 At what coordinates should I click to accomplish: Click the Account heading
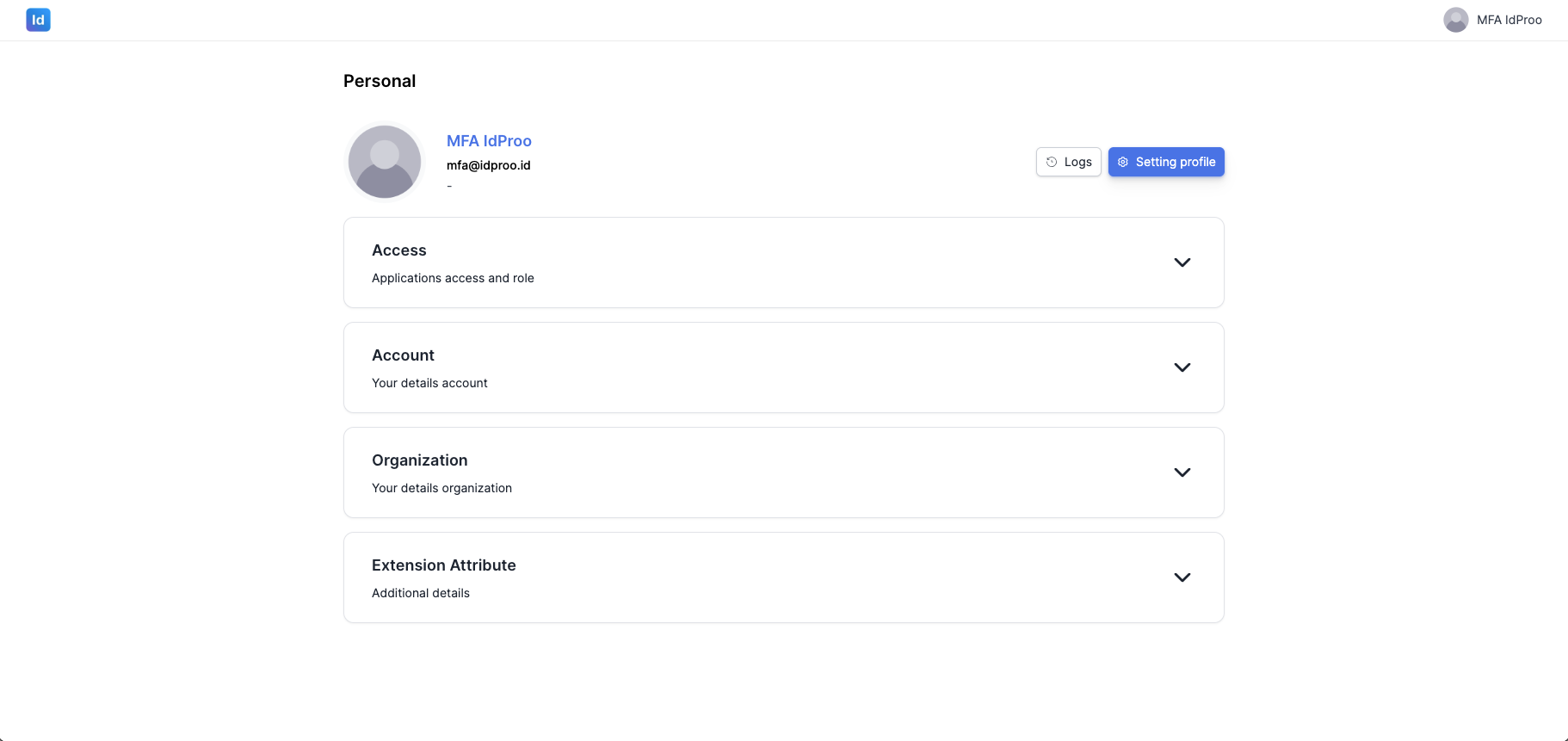point(403,355)
